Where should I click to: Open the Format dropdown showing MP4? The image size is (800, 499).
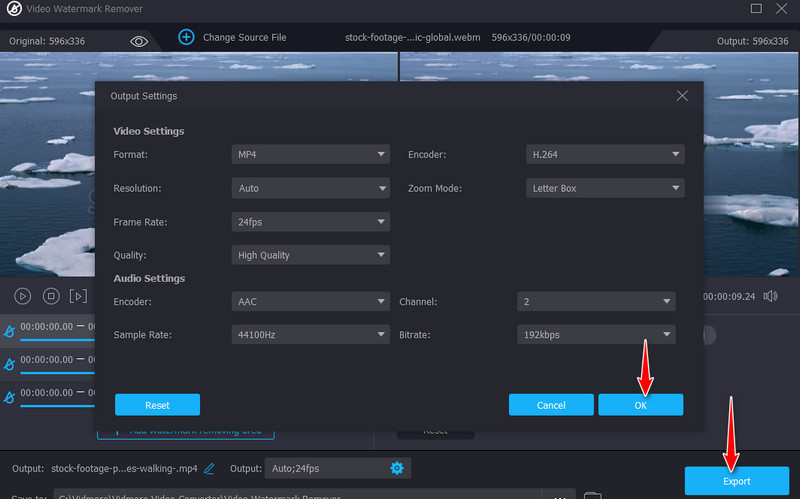(x=310, y=155)
